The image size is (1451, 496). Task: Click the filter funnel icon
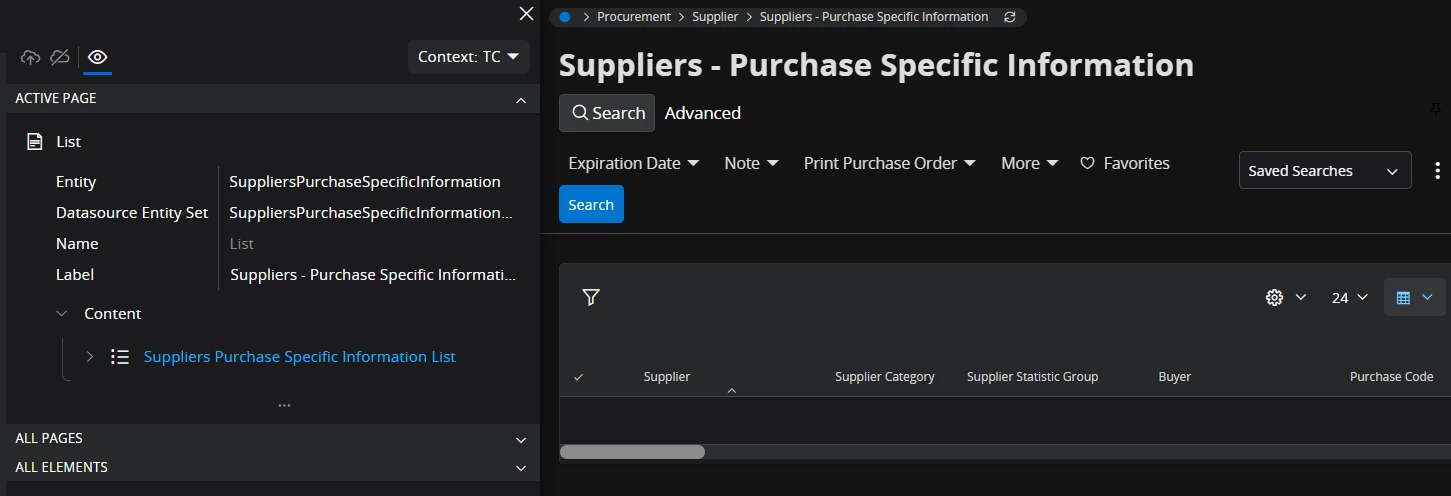[x=591, y=297]
